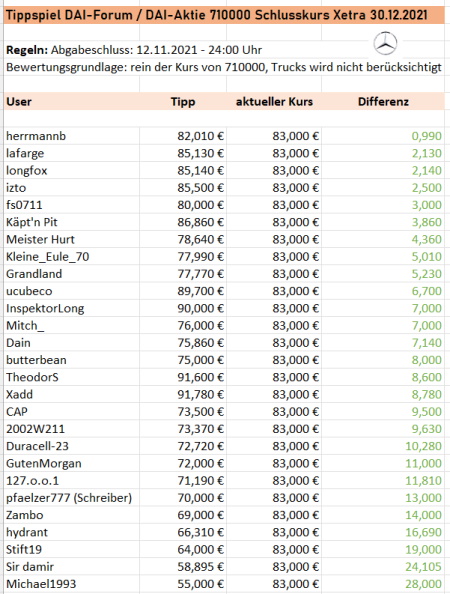450x594 pixels.
Task: Select the user cell 'Kleine_Eule_70'
Action: pyautogui.click(x=48, y=257)
